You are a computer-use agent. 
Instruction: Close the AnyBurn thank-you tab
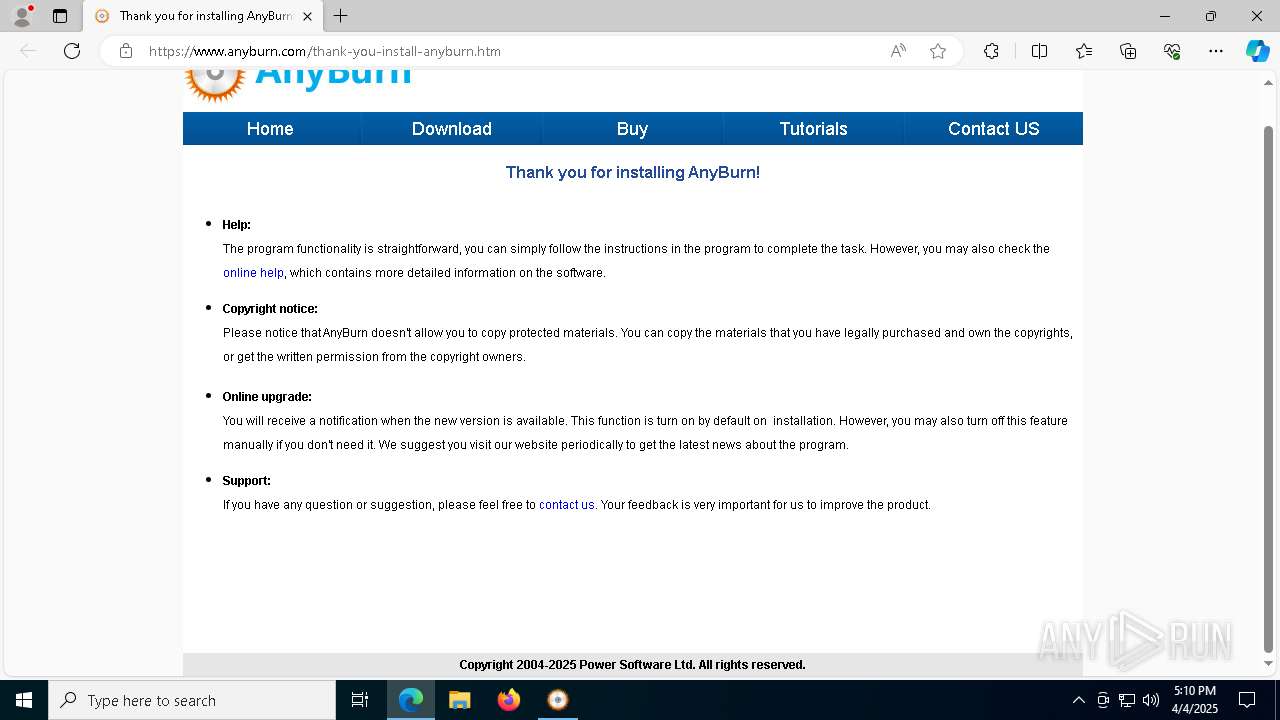coord(307,16)
